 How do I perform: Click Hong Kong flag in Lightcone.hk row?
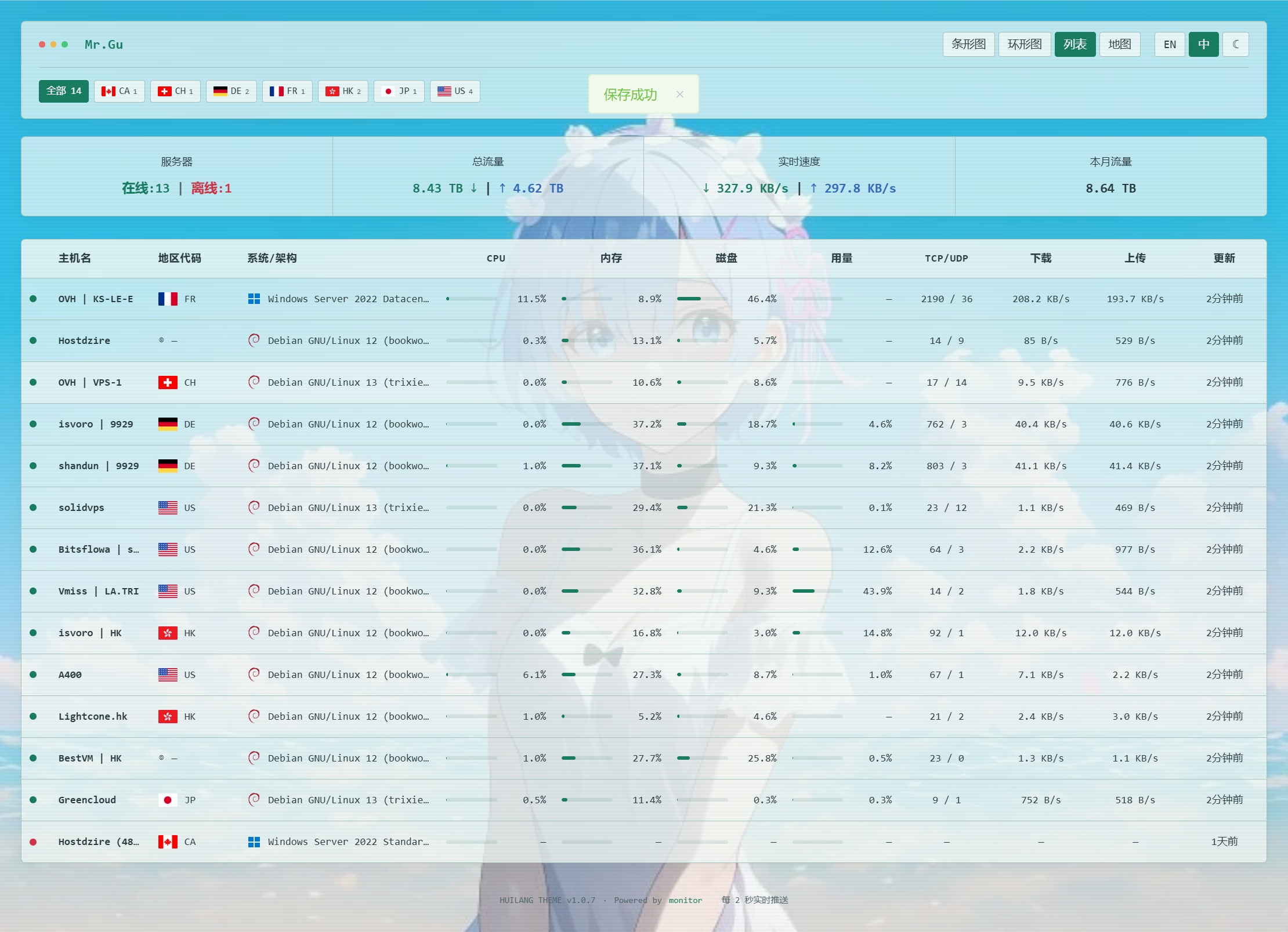pos(168,716)
